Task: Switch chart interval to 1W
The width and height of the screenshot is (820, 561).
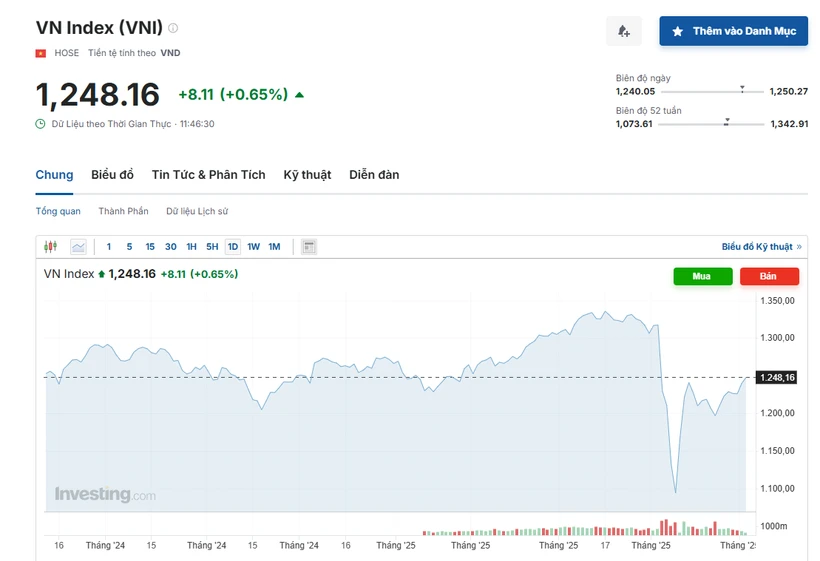Action: point(254,246)
